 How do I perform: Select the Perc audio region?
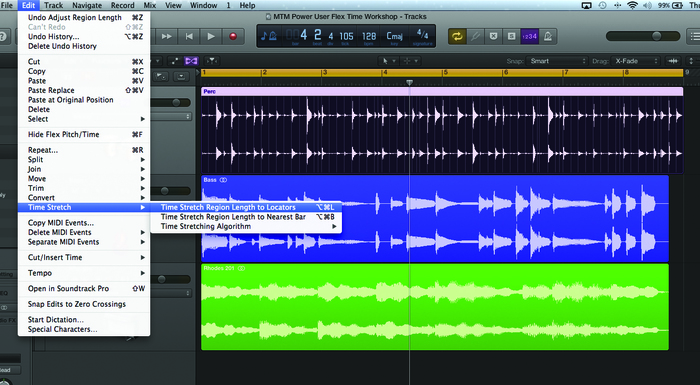pos(442,130)
